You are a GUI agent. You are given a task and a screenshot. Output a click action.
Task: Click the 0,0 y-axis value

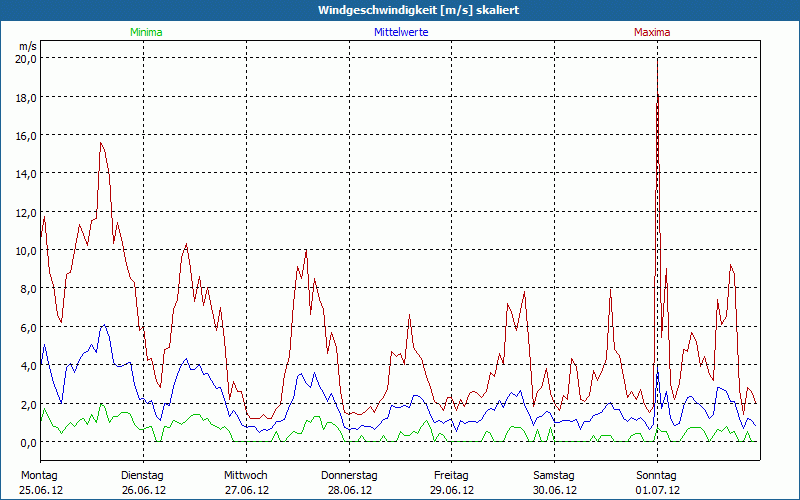(29, 442)
